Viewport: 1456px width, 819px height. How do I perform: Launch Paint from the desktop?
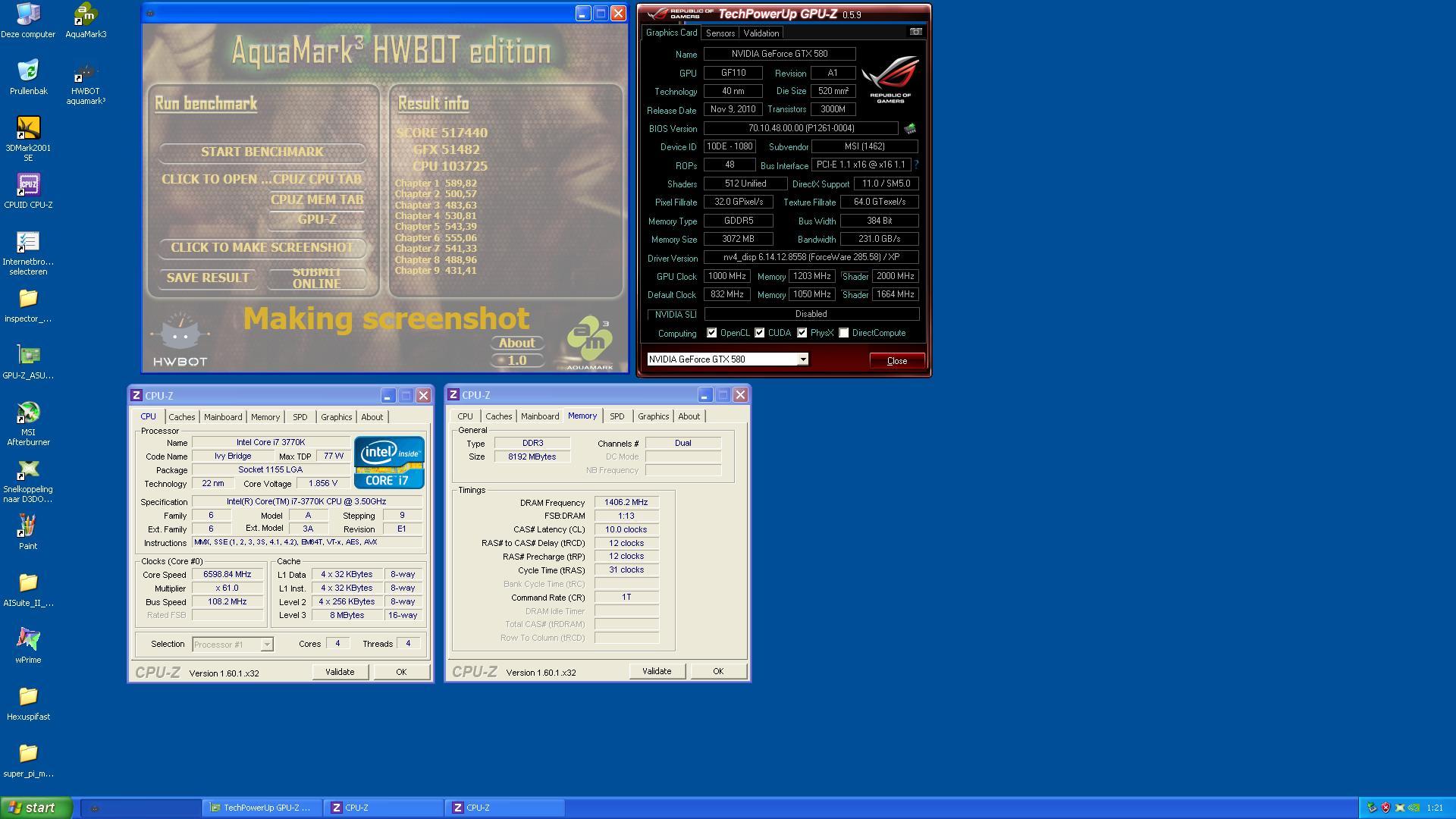coord(28,532)
